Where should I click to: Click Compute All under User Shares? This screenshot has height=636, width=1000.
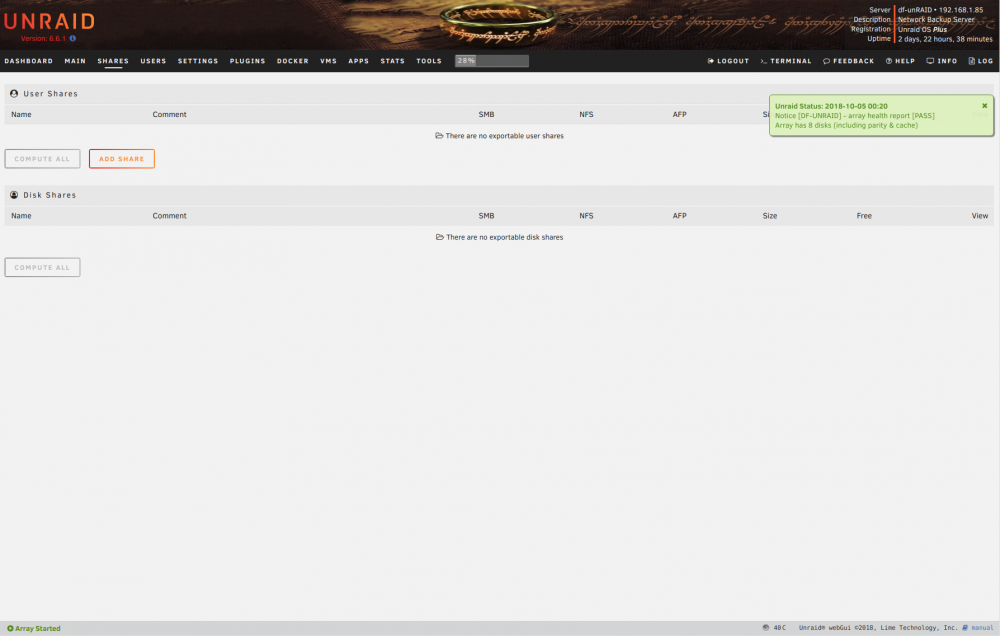(43, 159)
